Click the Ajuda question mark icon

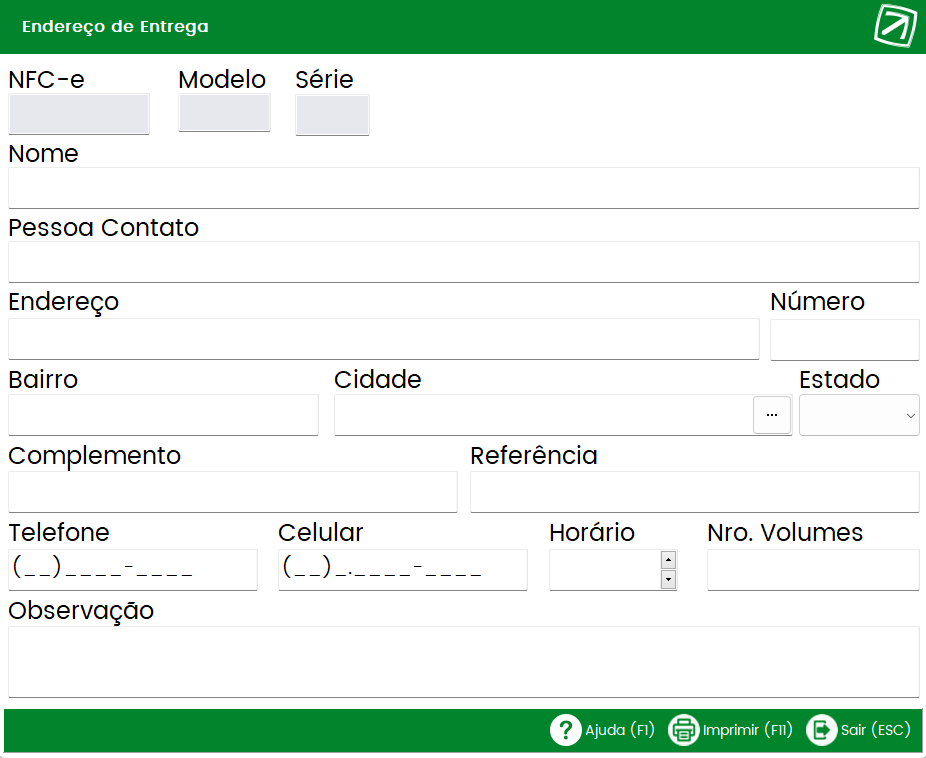click(x=565, y=730)
